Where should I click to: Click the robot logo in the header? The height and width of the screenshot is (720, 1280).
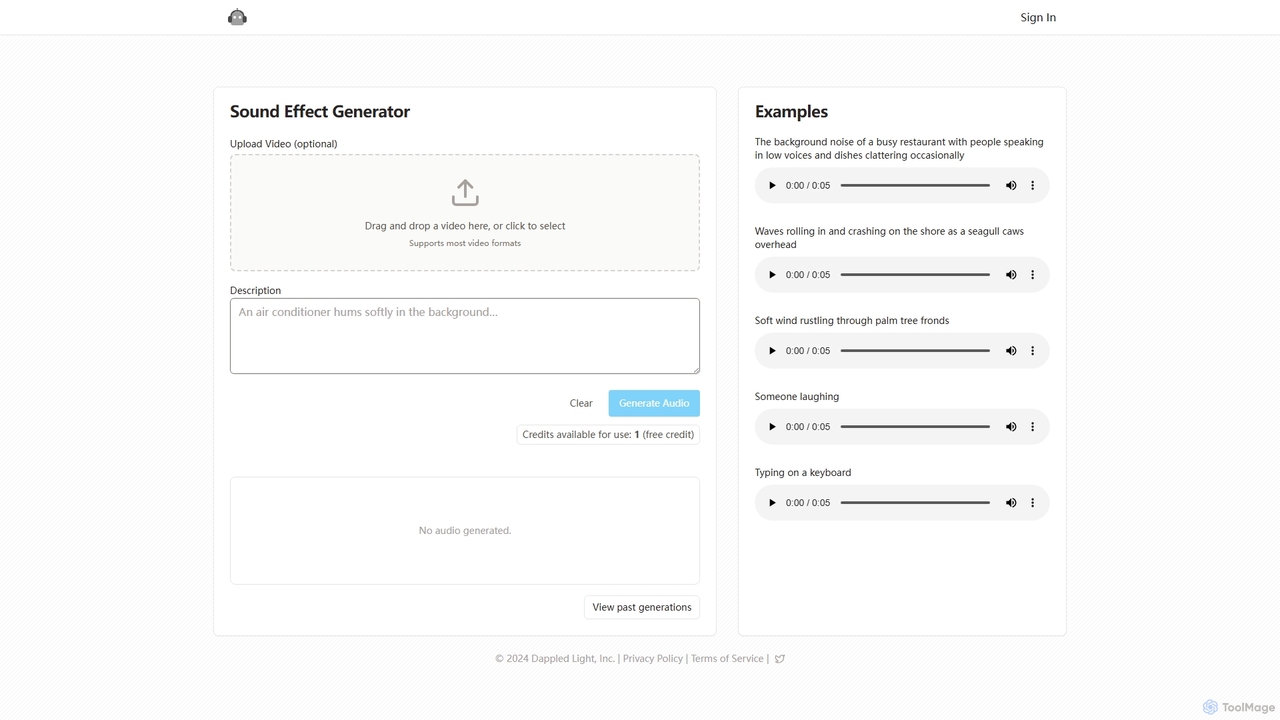tap(237, 17)
